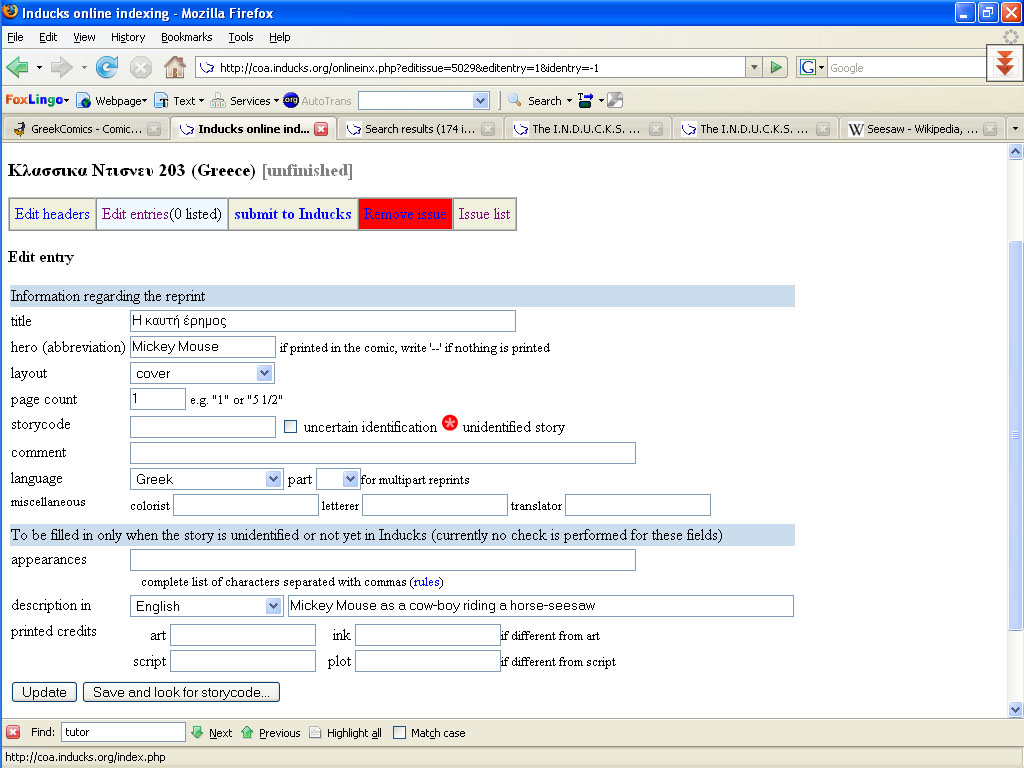Click the orange download arrows icon
This screenshot has height=768, width=1024.
click(1005, 63)
